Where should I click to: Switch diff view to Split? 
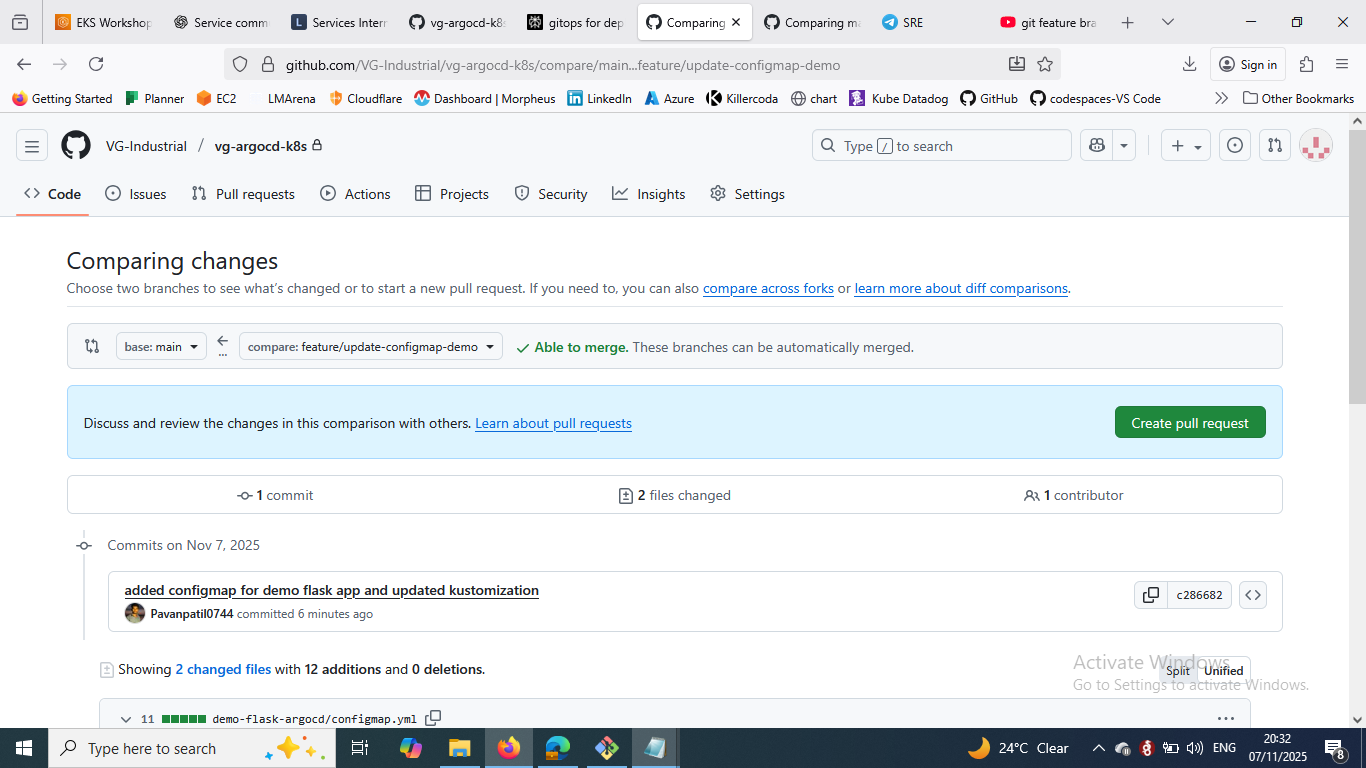pos(1178,671)
